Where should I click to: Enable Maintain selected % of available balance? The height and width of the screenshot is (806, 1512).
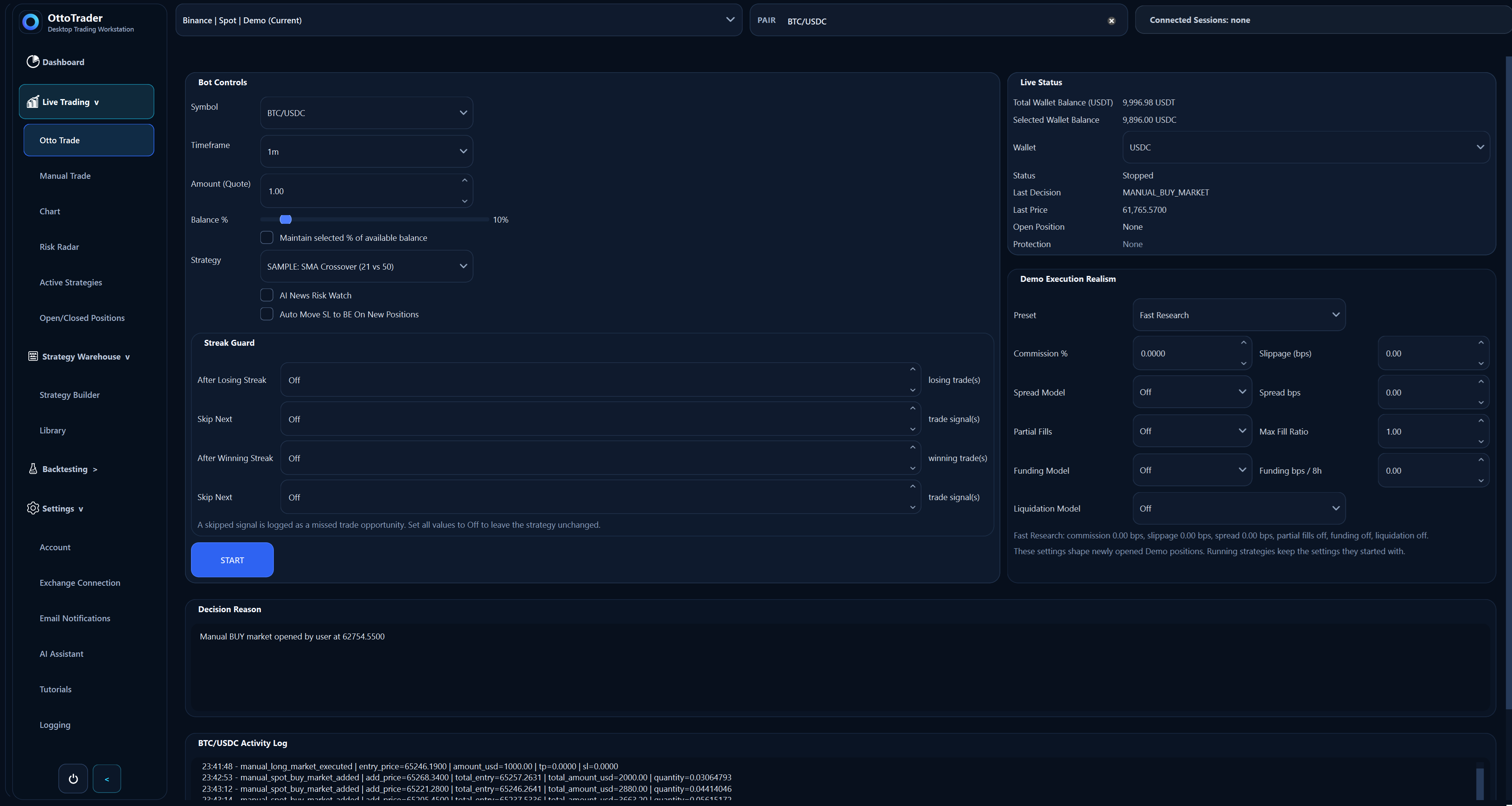point(266,237)
